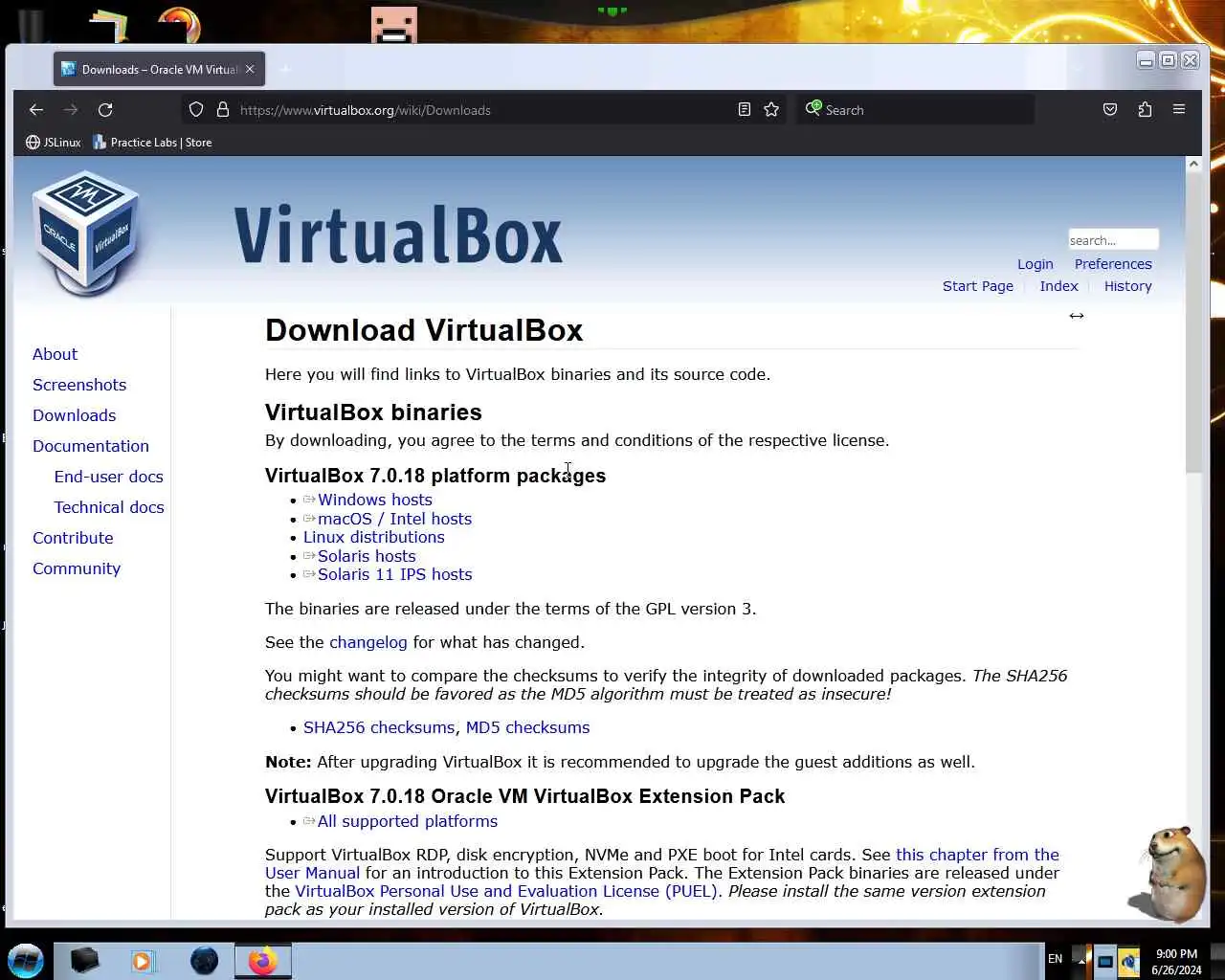Viewport: 1225px width, 980px height.
Task: Open the MD5 checksums link
Action: pyautogui.click(x=527, y=727)
